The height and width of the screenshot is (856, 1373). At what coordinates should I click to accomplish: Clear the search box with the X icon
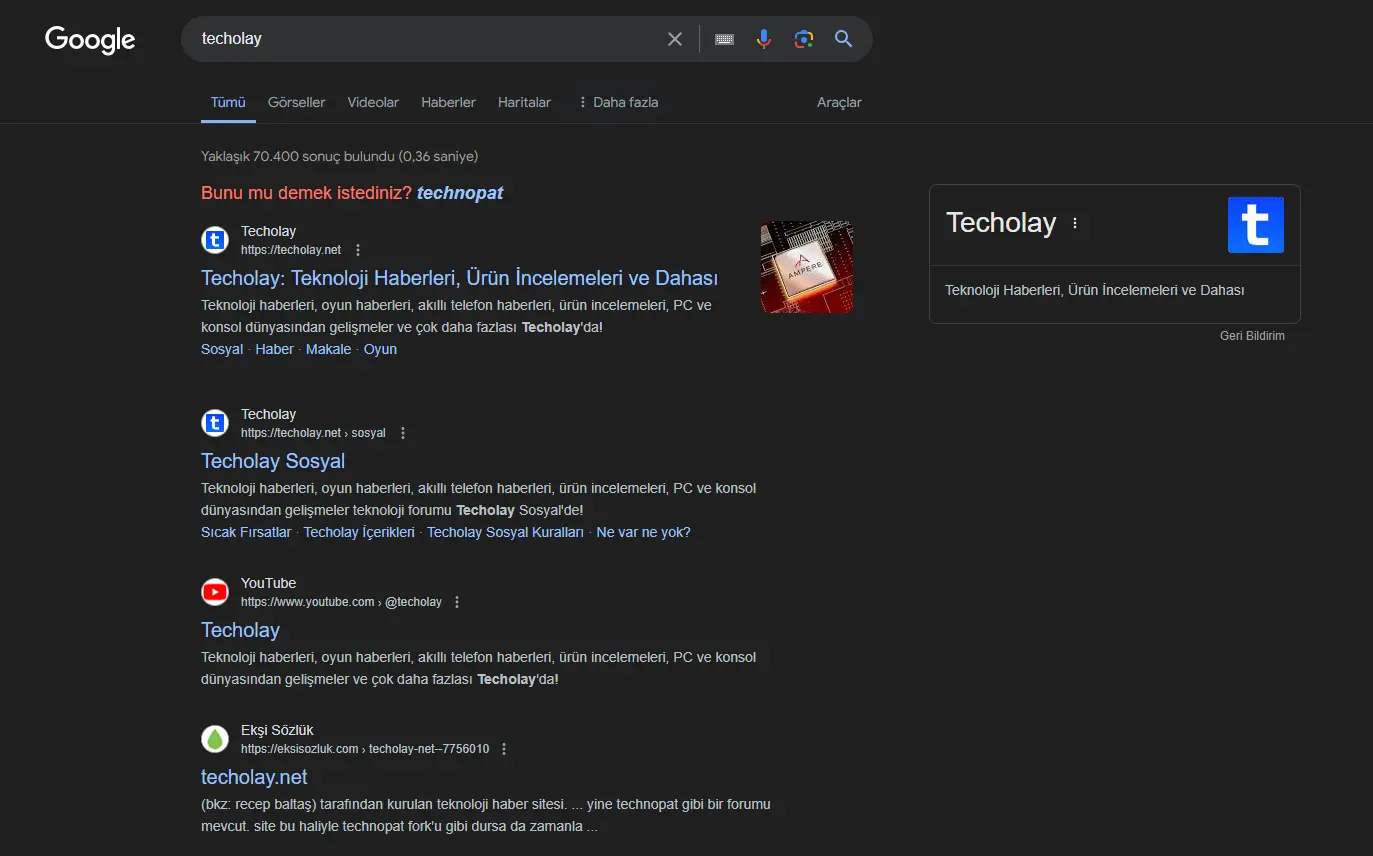tap(675, 39)
